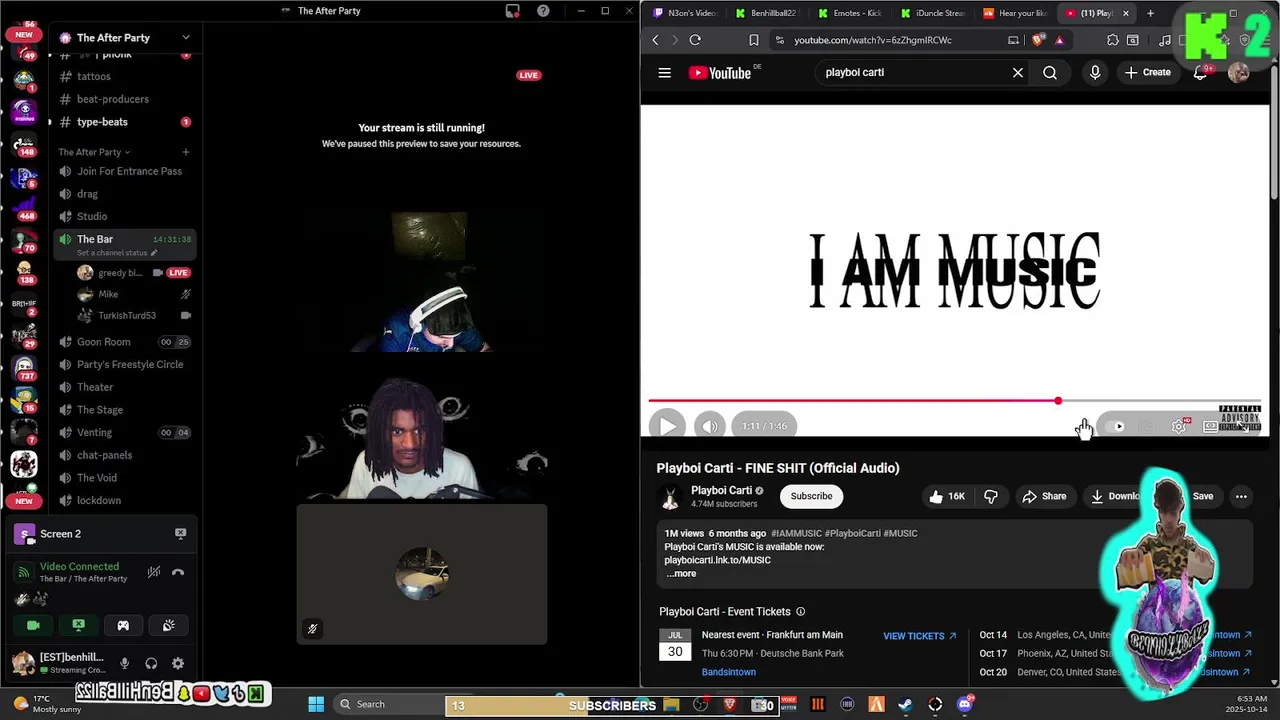The height and width of the screenshot is (720, 1280).
Task: Switch to the Hear your likes SoundCloud tab
Action: pos(1015,13)
